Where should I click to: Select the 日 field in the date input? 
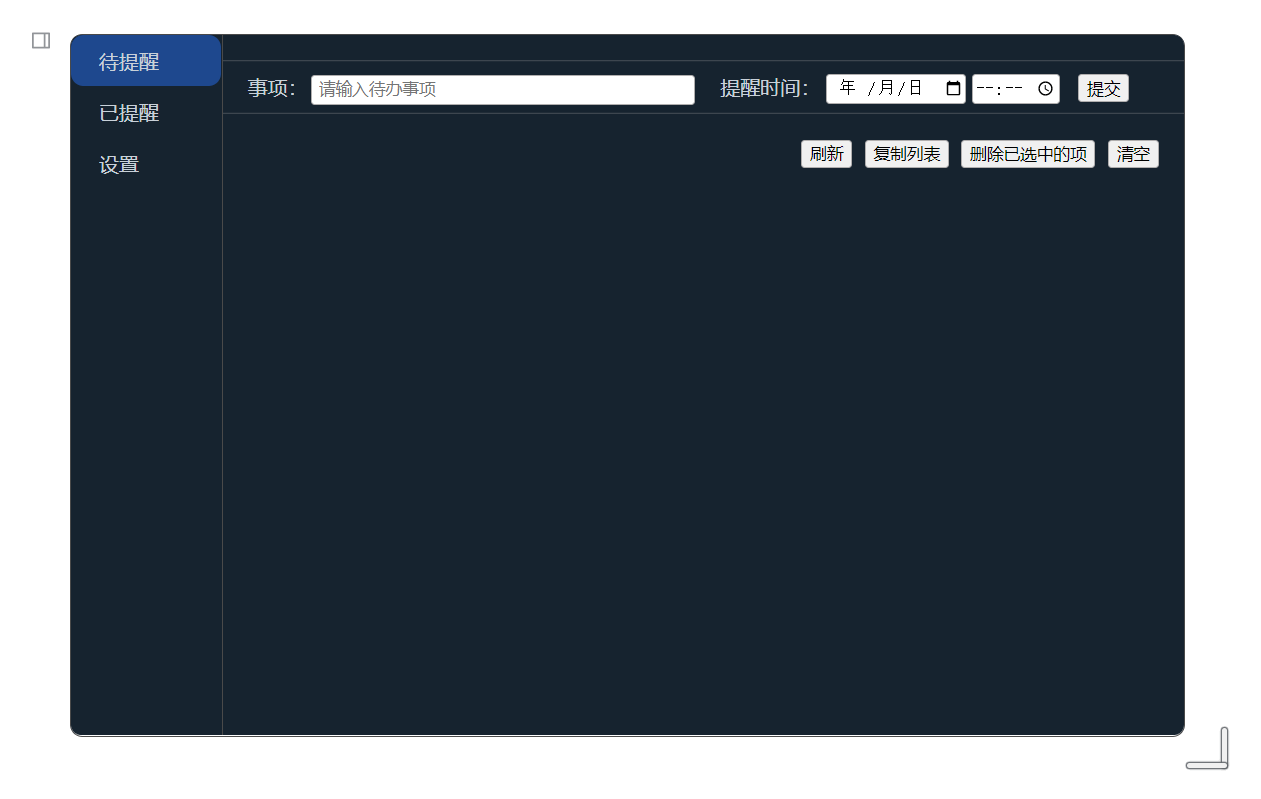915,89
